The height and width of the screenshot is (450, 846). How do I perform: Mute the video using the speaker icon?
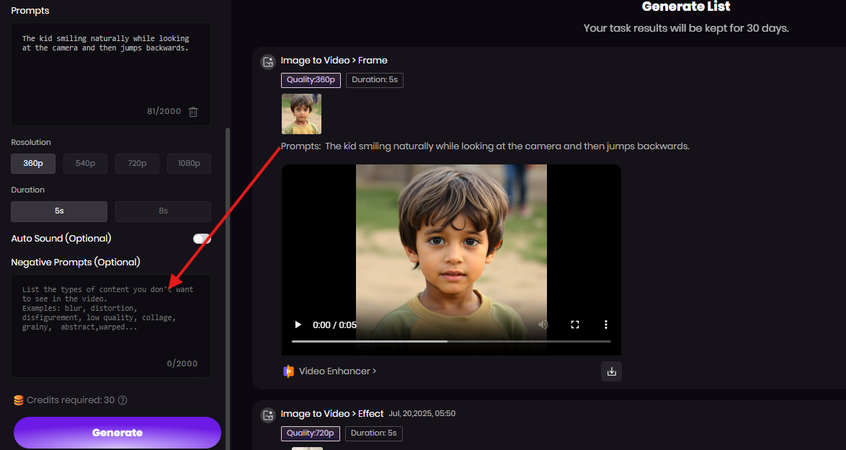[543, 324]
